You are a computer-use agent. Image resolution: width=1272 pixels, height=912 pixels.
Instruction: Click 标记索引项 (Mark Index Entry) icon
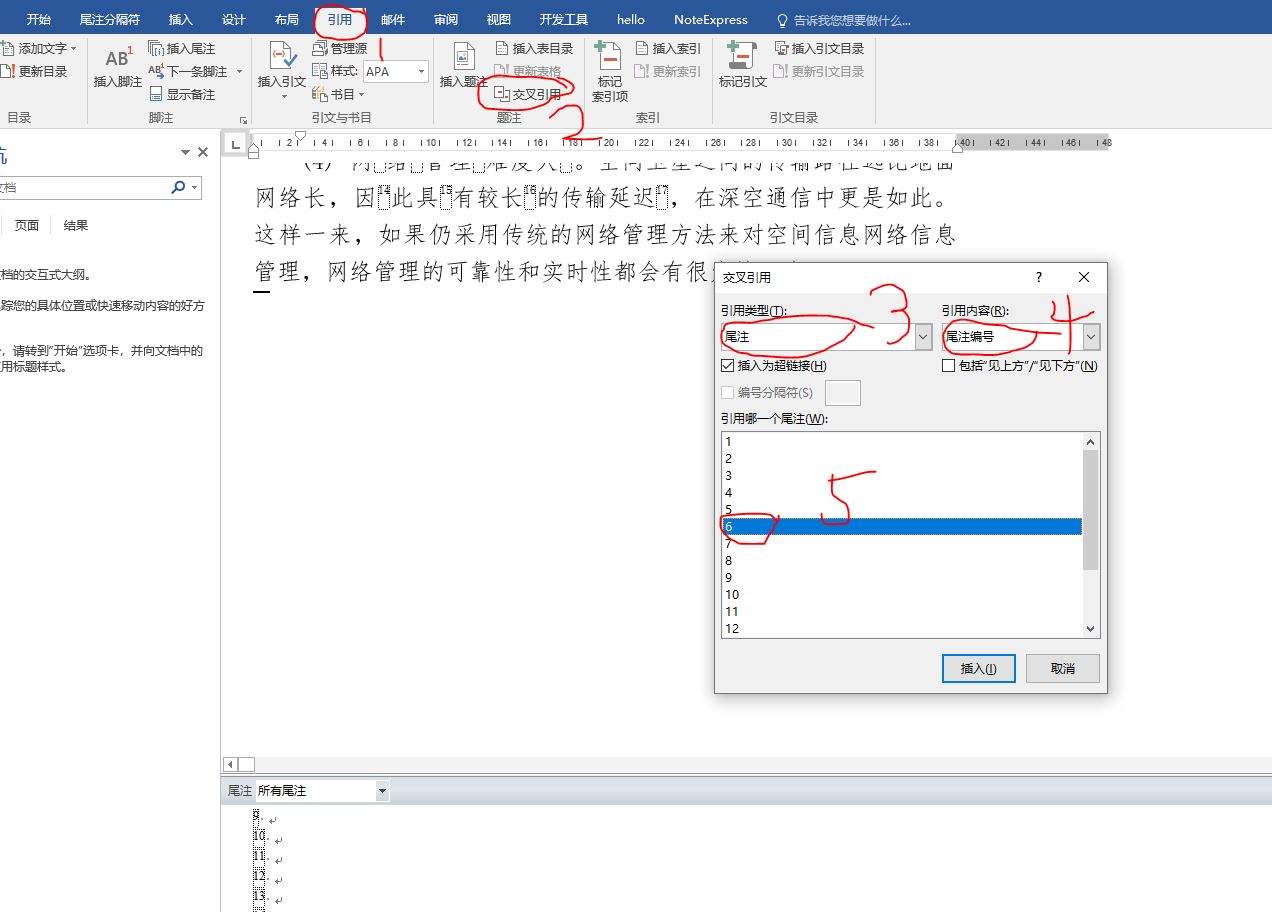pos(609,58)
